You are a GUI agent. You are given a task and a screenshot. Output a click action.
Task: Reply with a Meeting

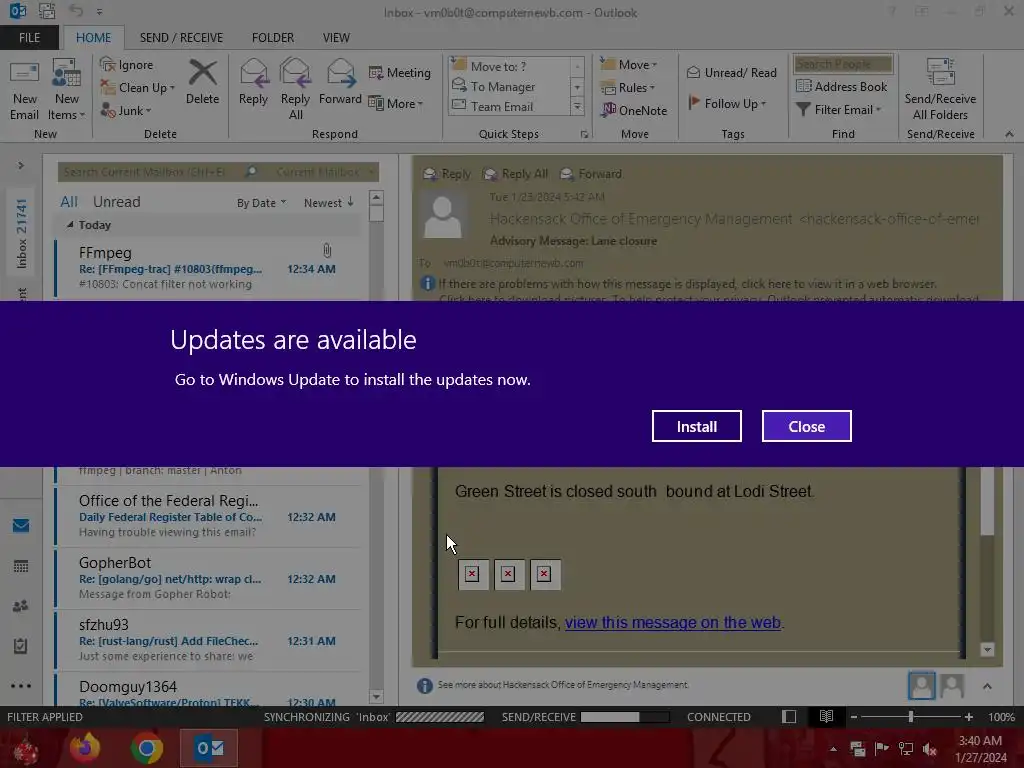400,72
